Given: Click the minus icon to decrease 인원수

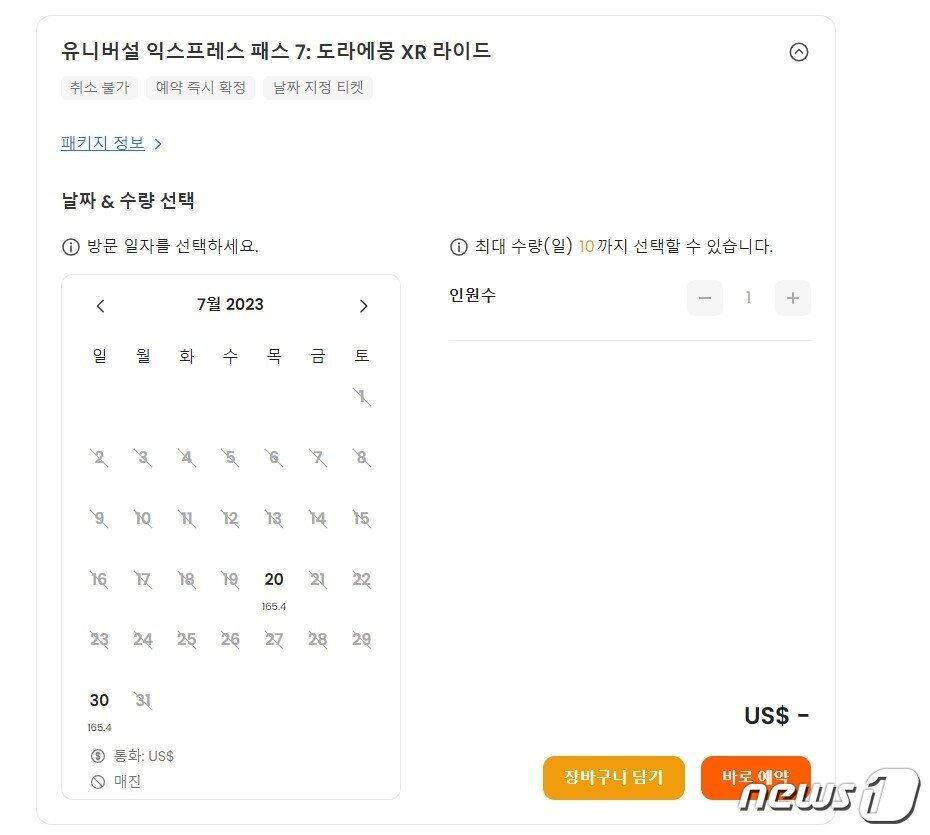Looking at the screenshot, I should tap(704, 297).
